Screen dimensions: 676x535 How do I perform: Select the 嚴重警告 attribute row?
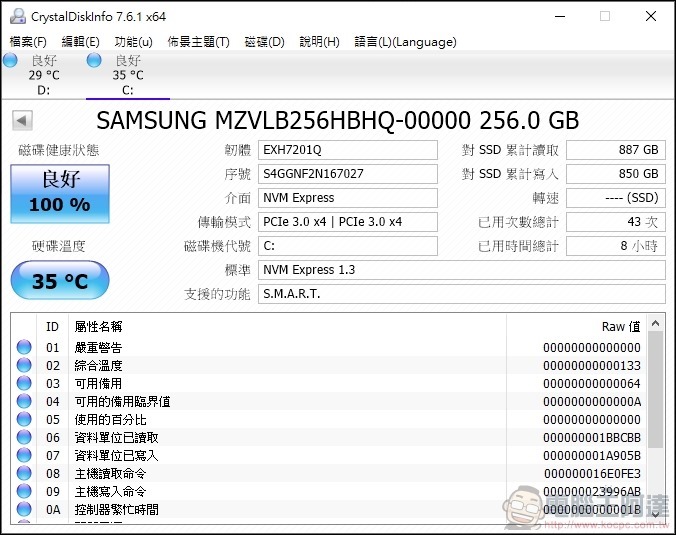coord(329,347)
